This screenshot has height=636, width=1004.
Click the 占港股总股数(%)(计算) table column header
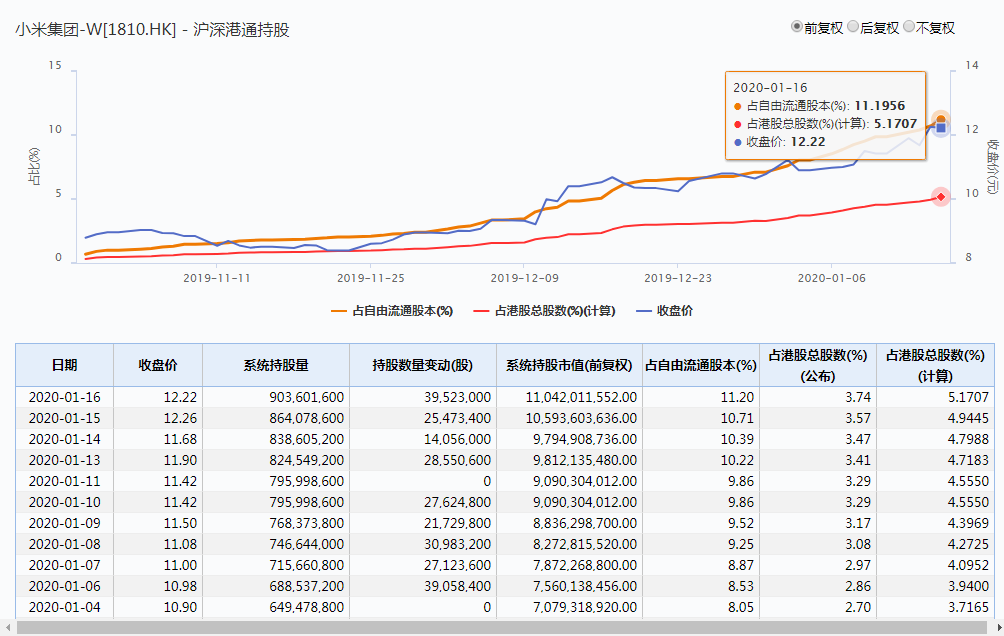[935, 365]
